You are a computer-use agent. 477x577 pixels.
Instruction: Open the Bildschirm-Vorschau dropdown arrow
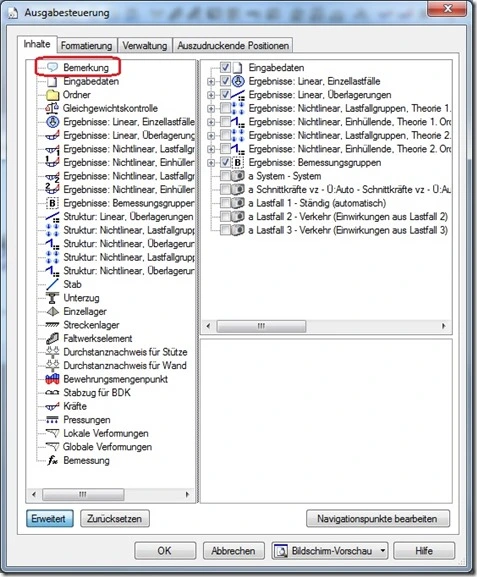click(x=383, y=551)
